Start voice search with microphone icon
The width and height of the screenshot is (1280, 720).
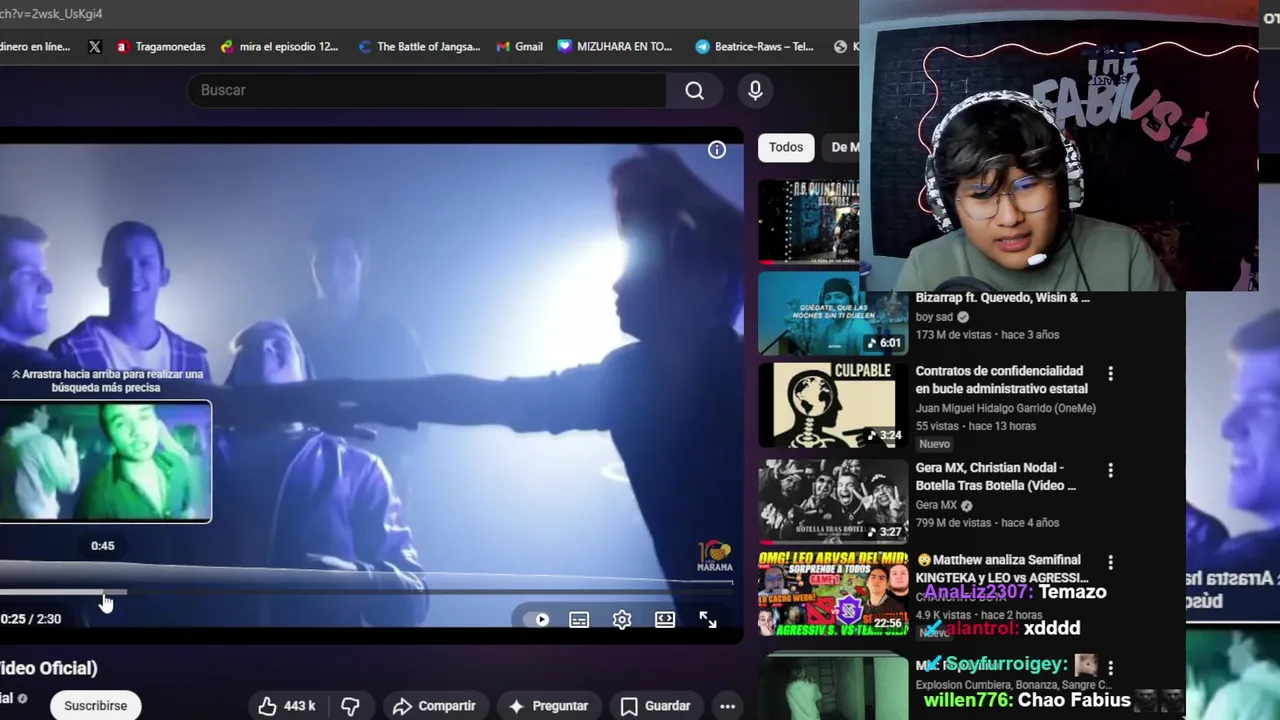click(755, 90)
